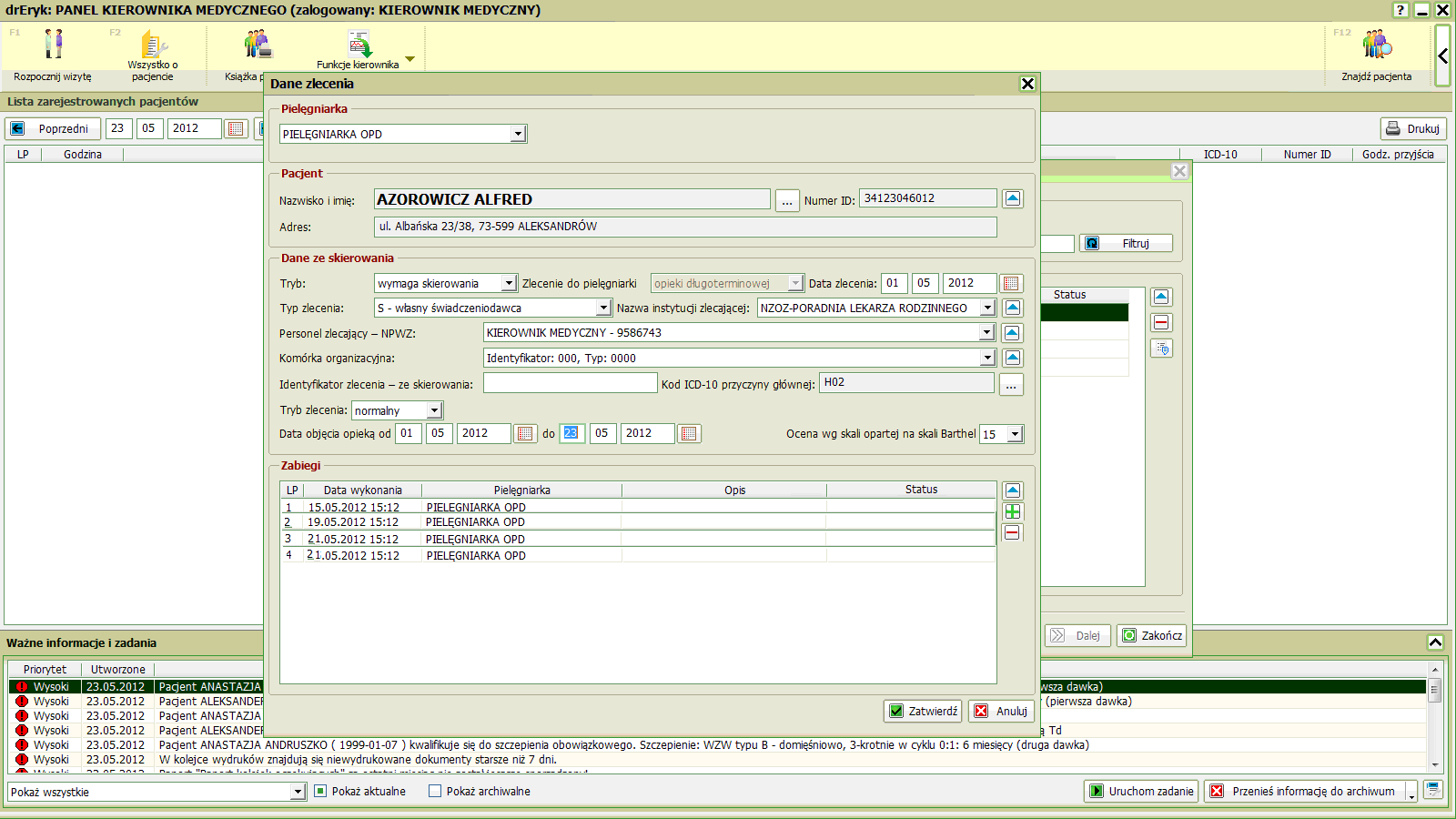Select Zabiegi row dated 15.05.2012 15:12
This screenshot has height=819, width=1456.
637,507
